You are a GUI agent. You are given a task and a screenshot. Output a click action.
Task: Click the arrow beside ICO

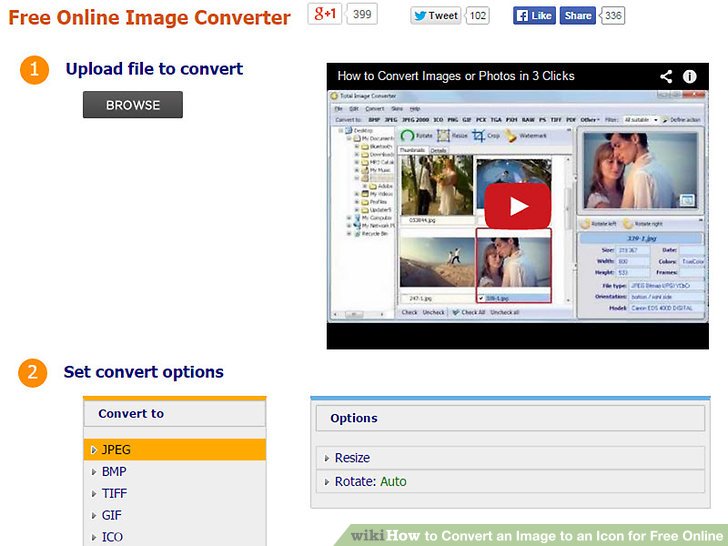point(94,537)
